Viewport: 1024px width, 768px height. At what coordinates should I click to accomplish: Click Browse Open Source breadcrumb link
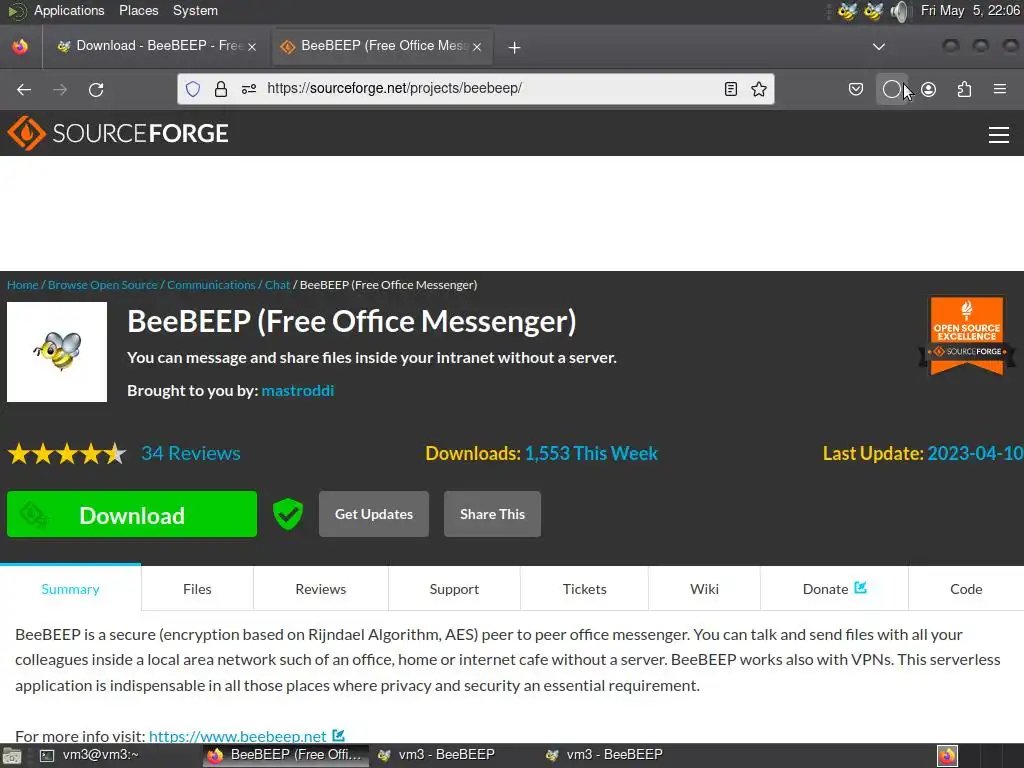click(103, 285)
